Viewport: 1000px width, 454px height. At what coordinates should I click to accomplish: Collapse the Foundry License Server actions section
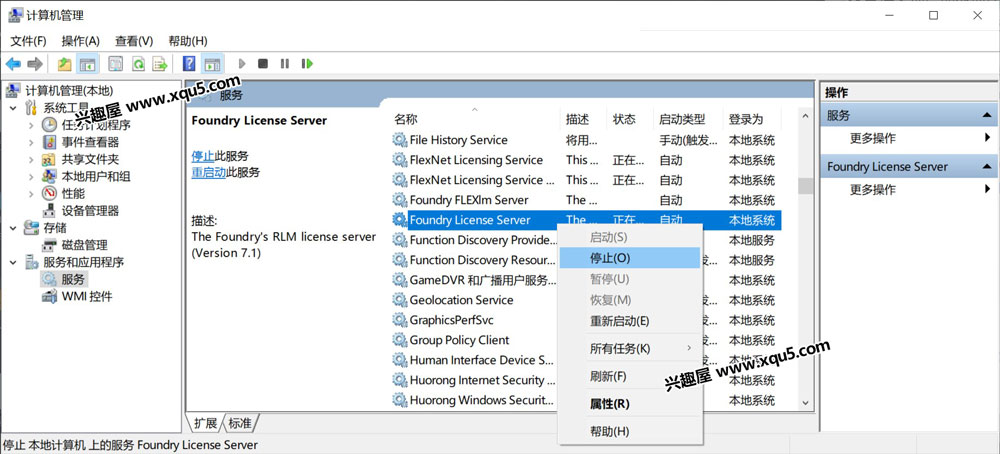pos(987,166)
